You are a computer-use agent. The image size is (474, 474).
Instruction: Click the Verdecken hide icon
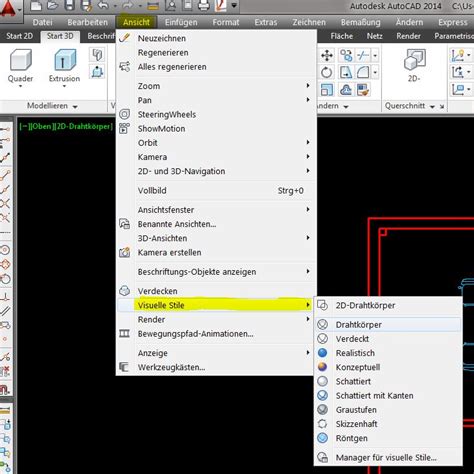click(x=125, y=291)
